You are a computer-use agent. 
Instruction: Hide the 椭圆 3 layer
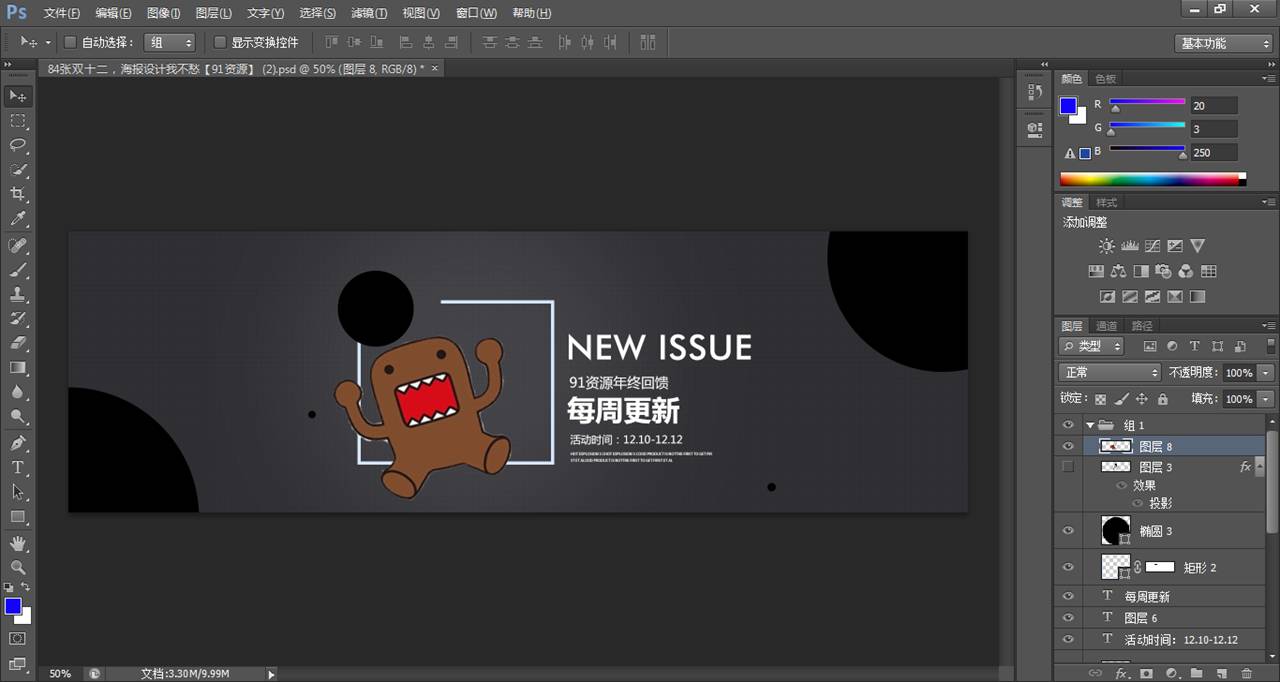1068,531
